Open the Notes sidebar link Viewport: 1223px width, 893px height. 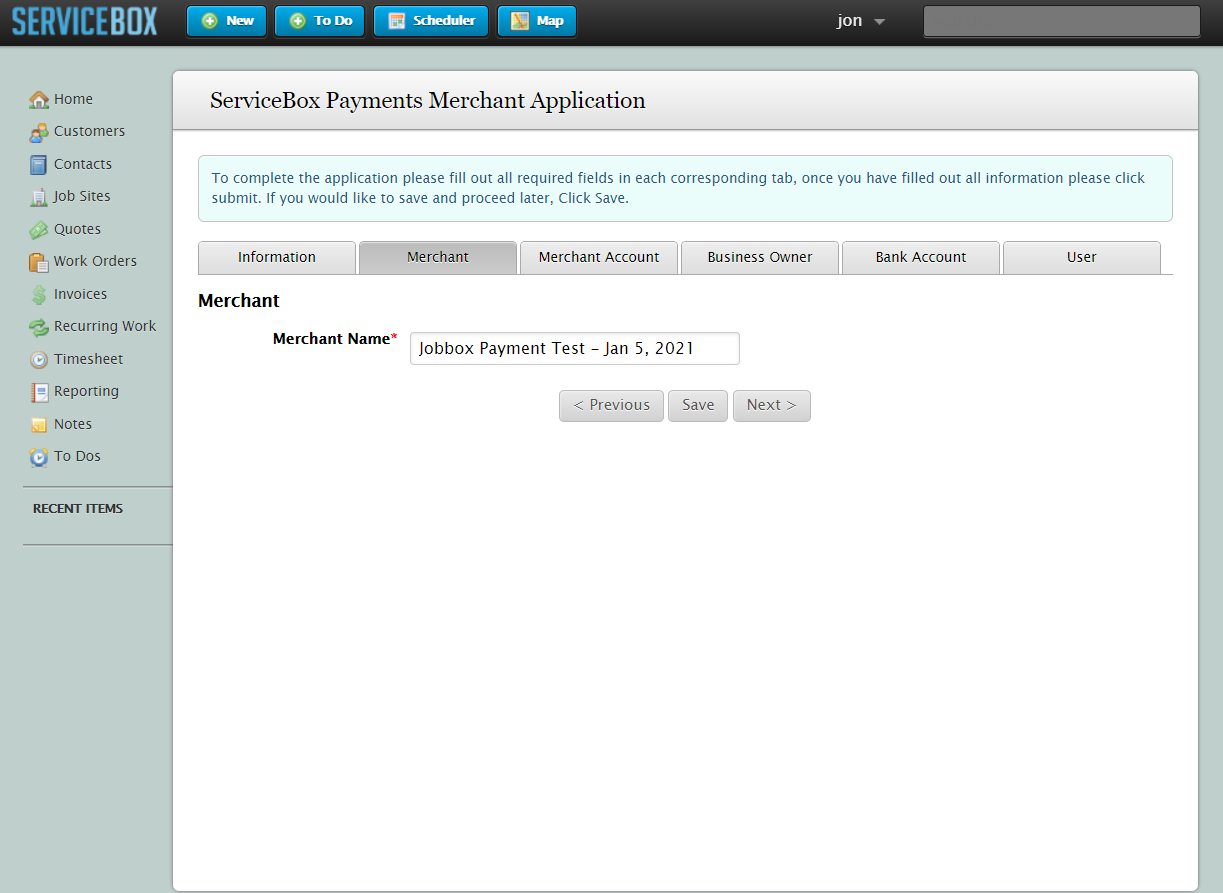pyautogui.click(x=73, y=424)
